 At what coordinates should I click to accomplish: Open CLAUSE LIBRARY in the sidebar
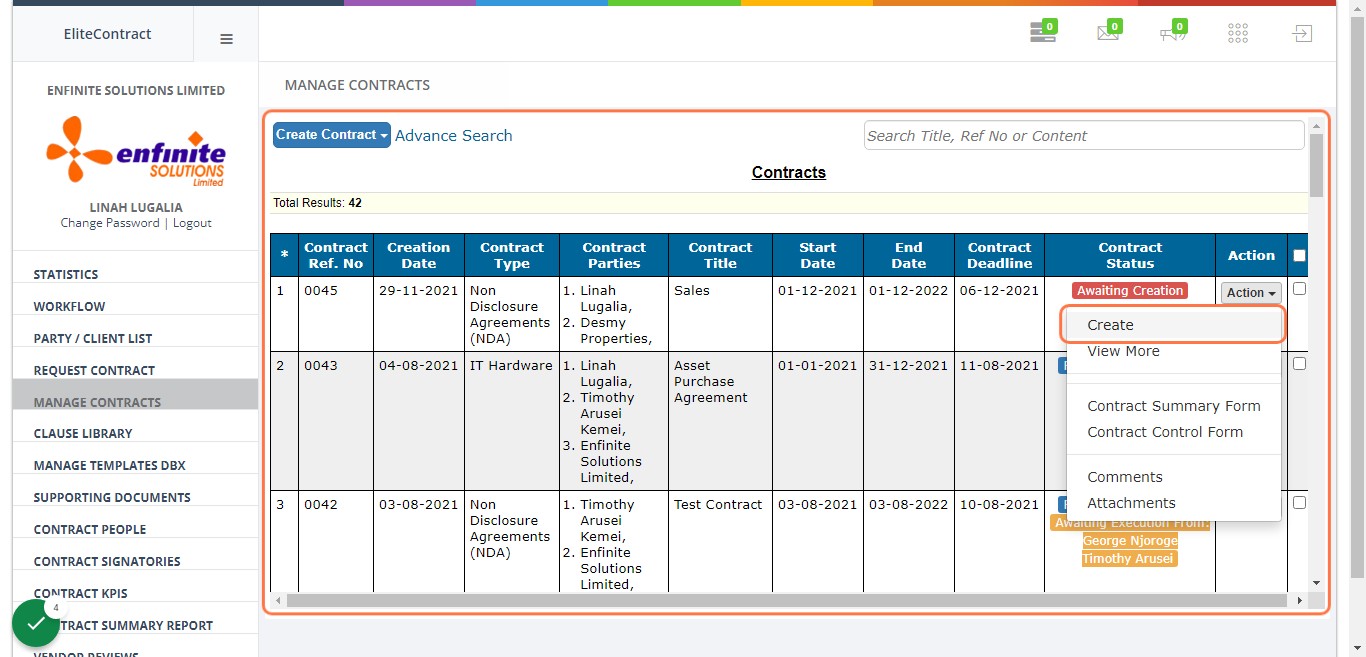tap(83, 433)
